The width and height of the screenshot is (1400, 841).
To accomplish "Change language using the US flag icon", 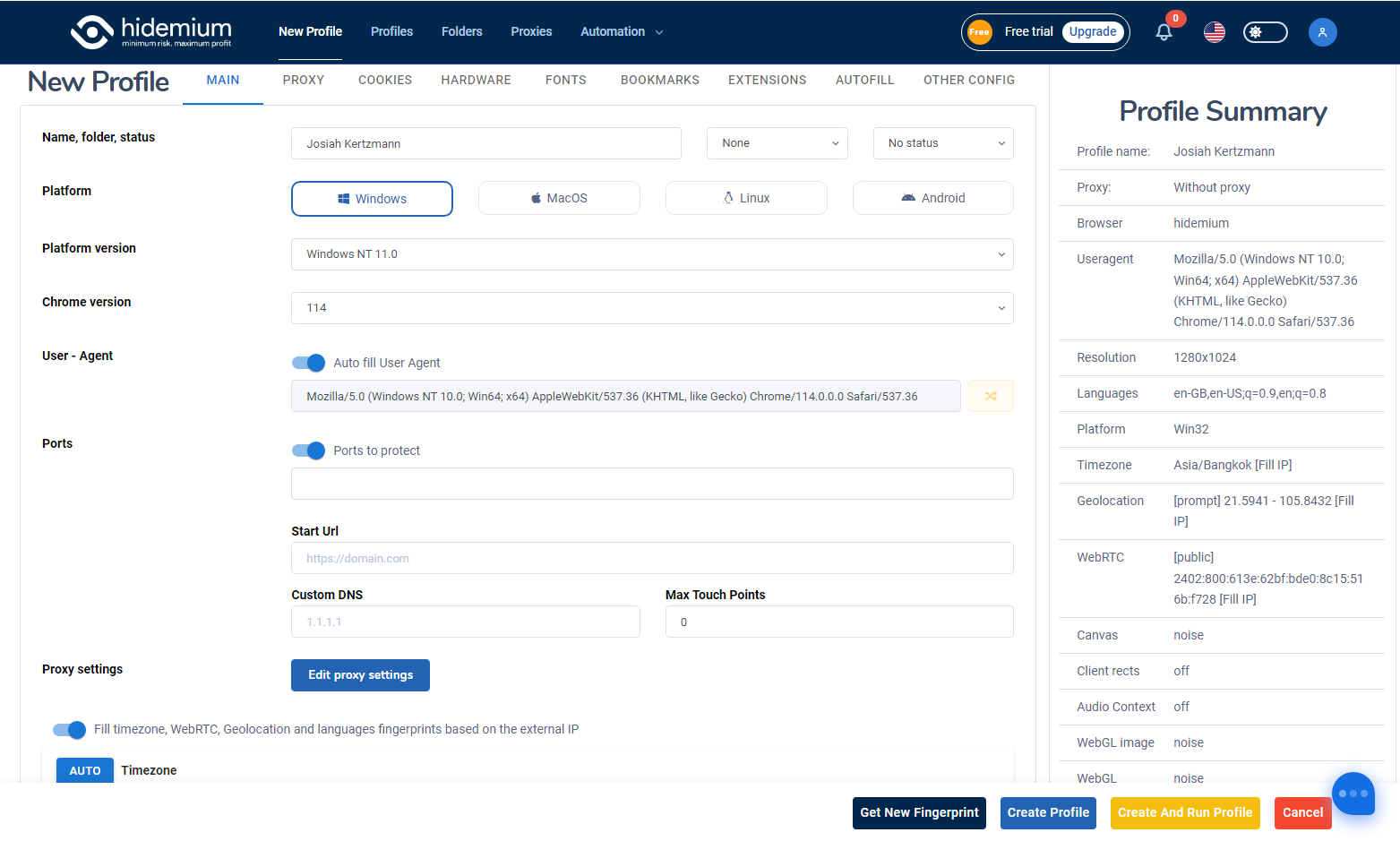I will pos(1214,31).
